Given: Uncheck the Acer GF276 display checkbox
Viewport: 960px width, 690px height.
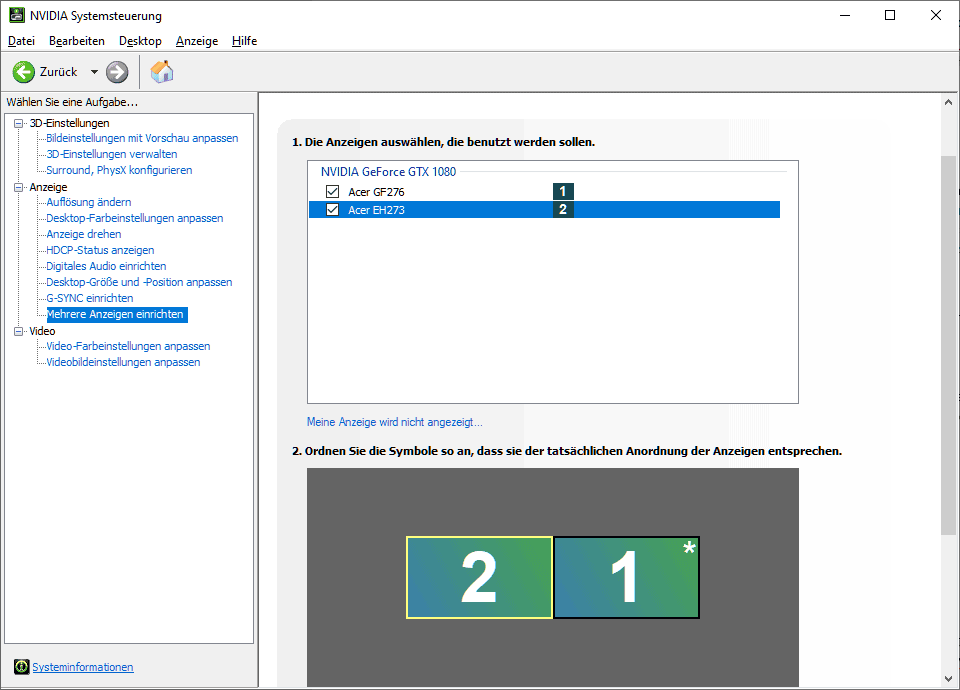Looking at the screenshot, I should pos(333,191).
